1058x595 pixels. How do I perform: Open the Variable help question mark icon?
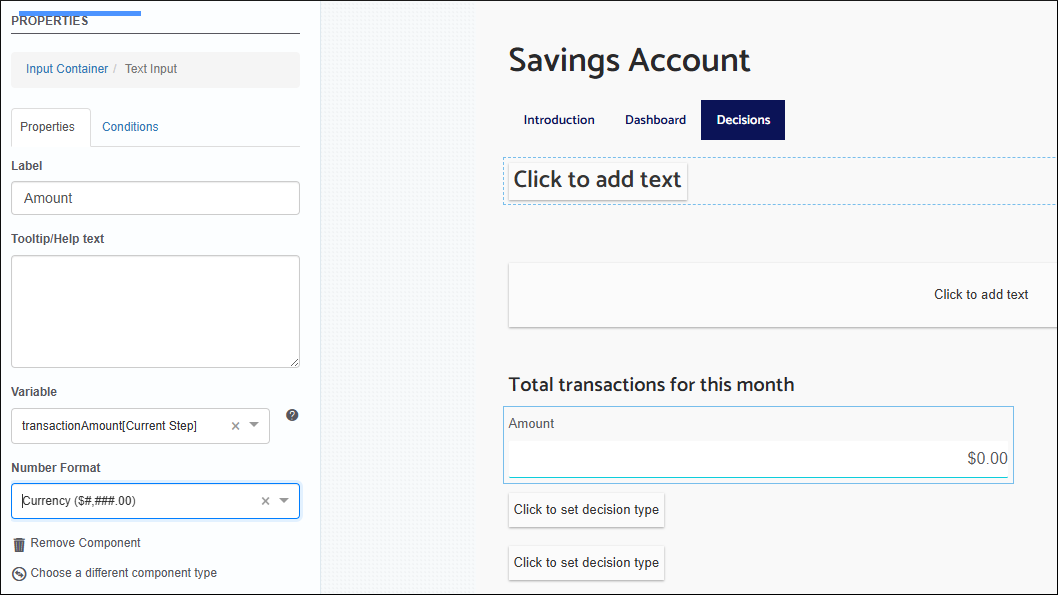pyautogui.click(x=291, y=415)
